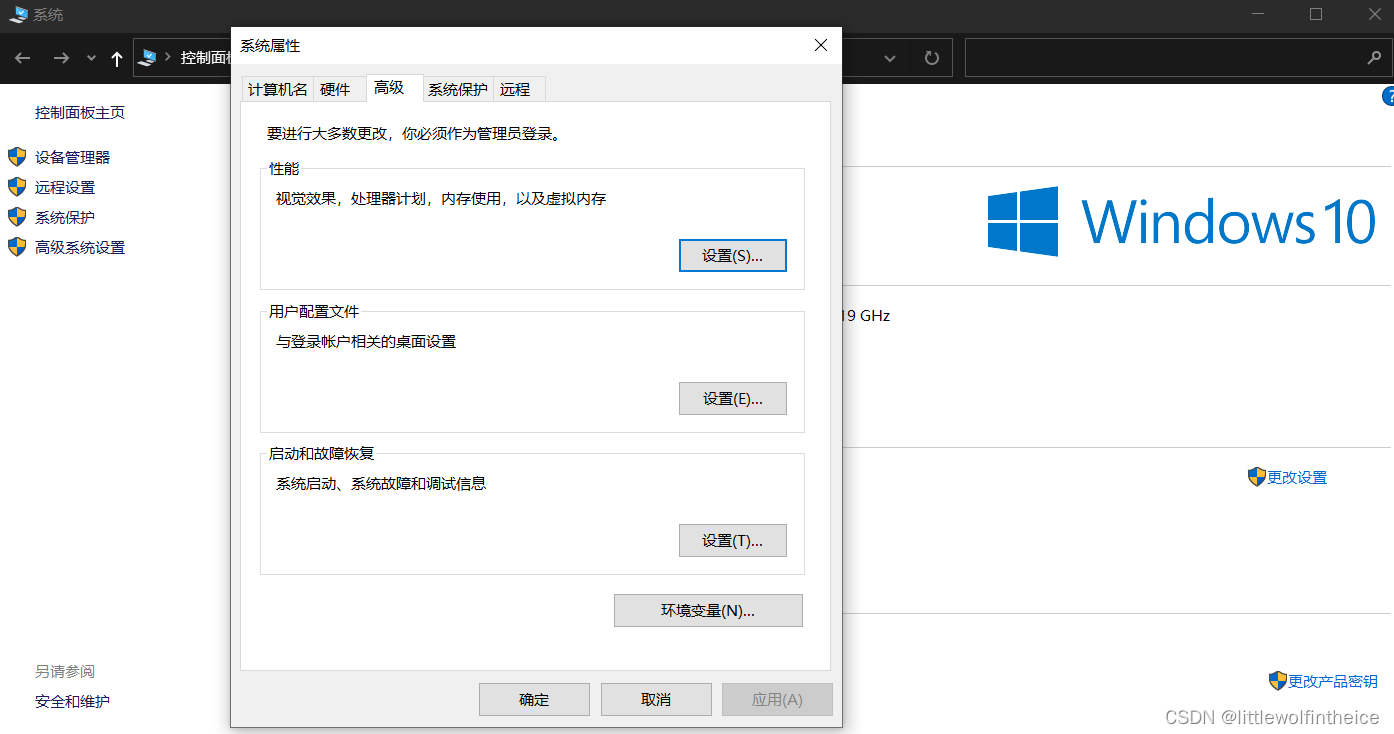Screen dimensions: 1394x734
Task: Click the Windows 10 logo
Action: click(1181, 221)
